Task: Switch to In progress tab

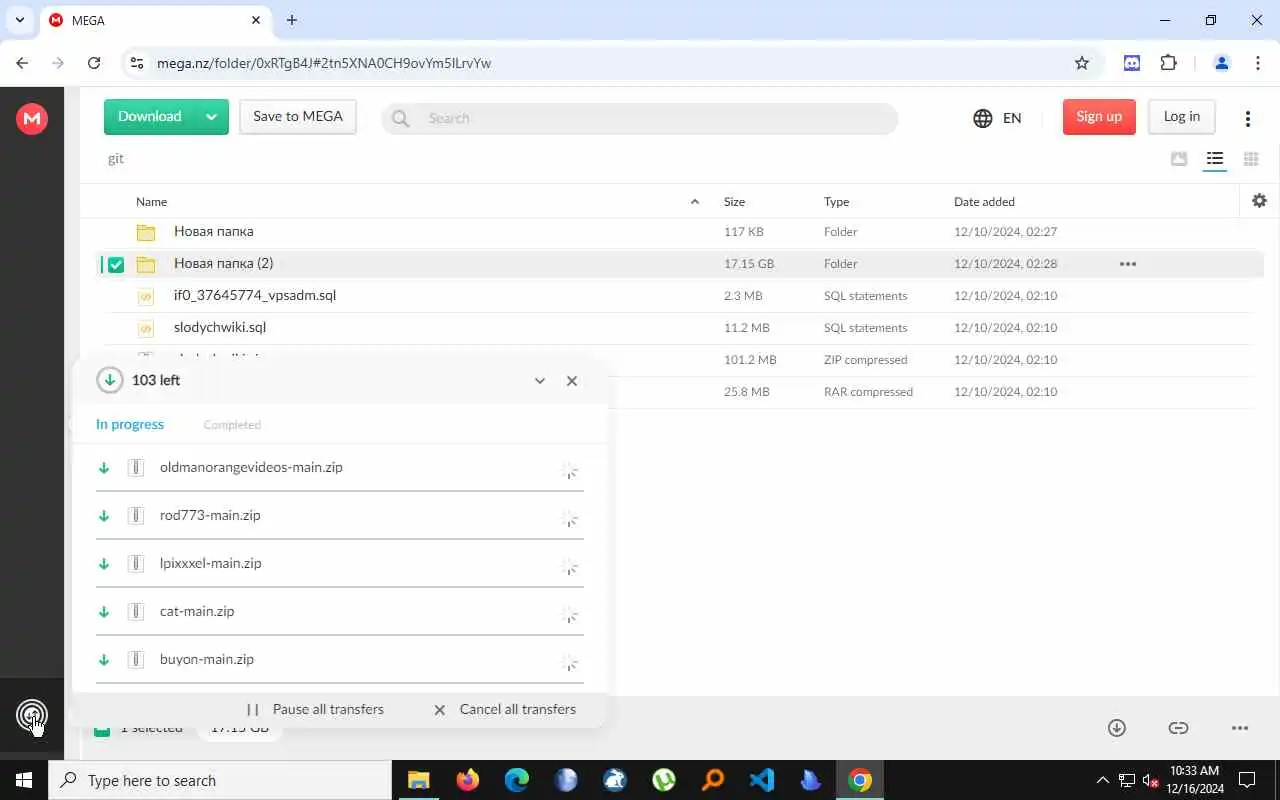Action: coord(130,424)
